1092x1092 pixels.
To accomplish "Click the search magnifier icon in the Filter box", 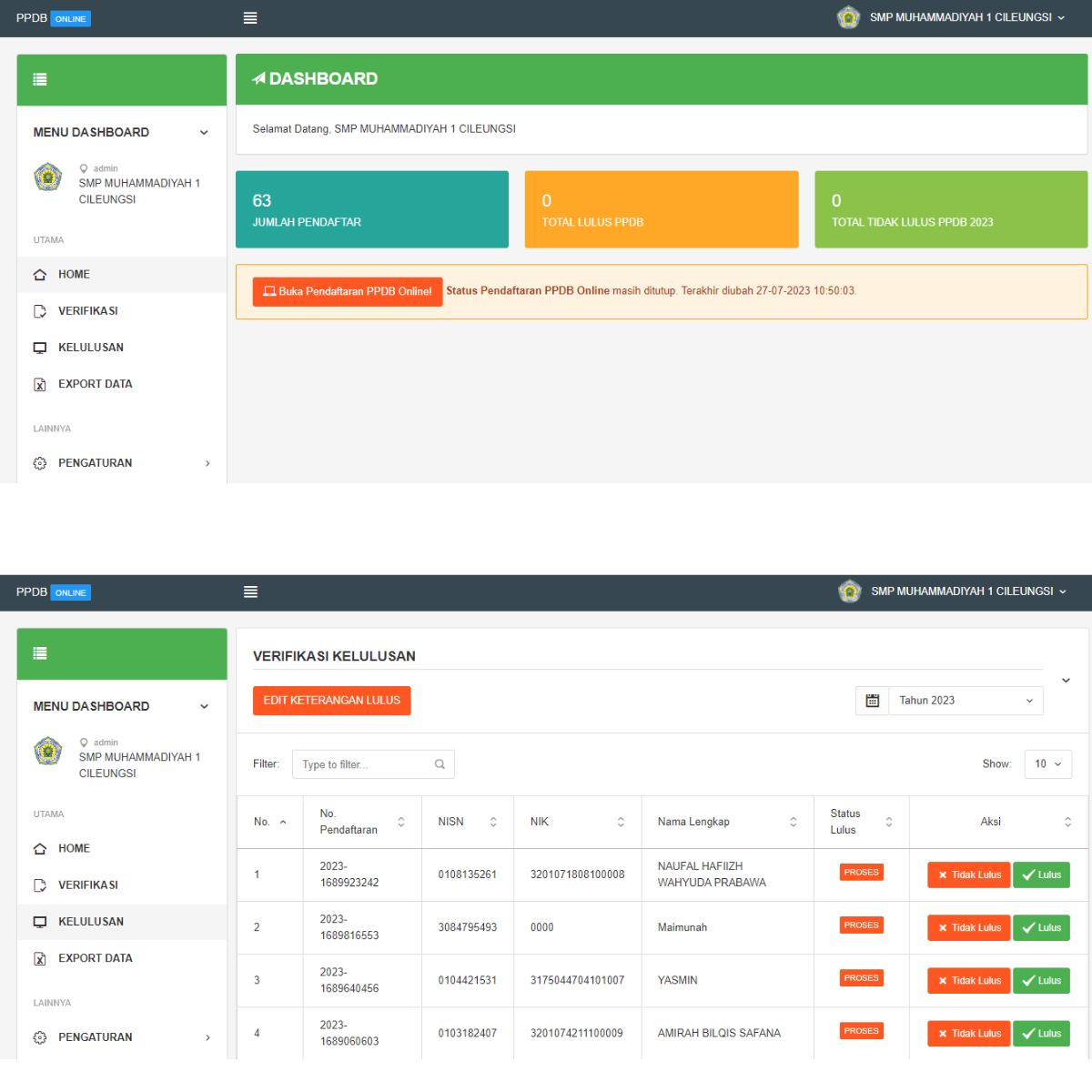I will [440, 764].
